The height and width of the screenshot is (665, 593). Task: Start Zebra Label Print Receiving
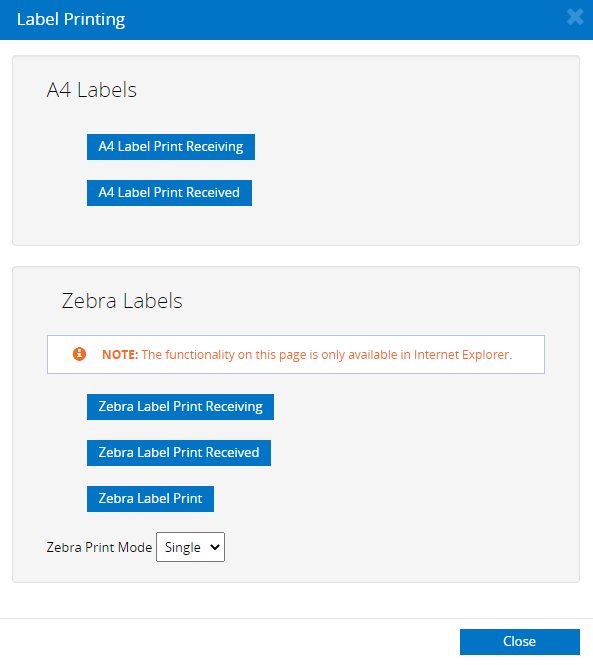pos(180,407)
